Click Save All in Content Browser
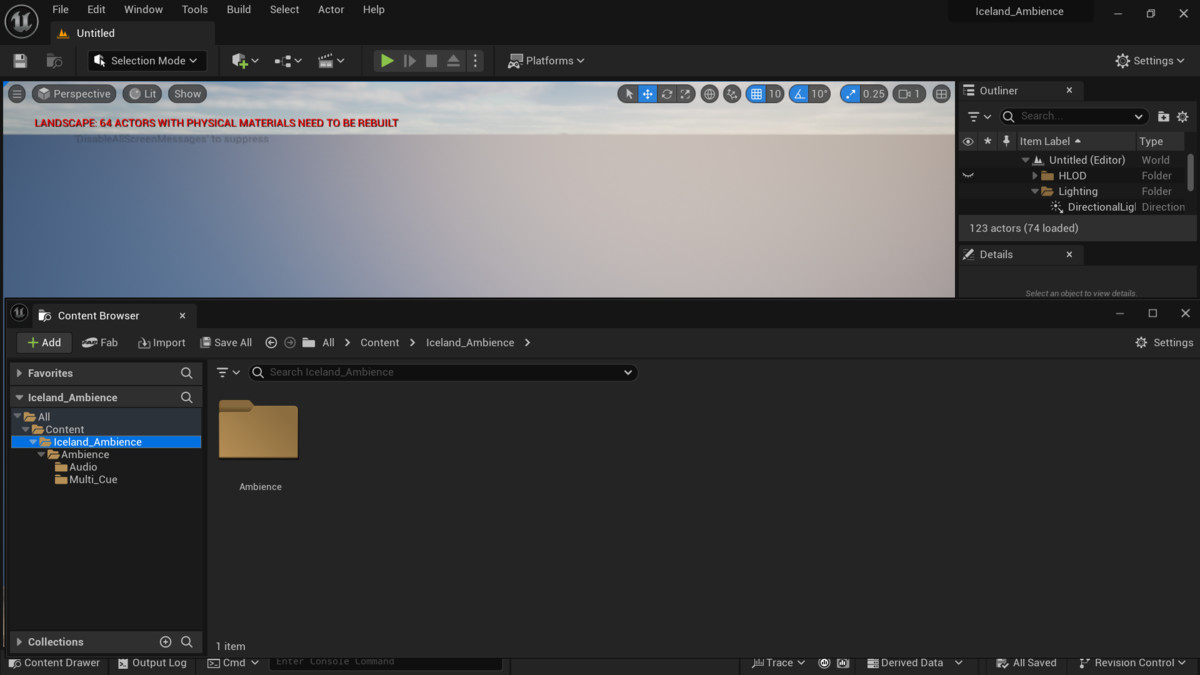The width and height of the screenshot is (1200, 675). (x=226, y=343)
